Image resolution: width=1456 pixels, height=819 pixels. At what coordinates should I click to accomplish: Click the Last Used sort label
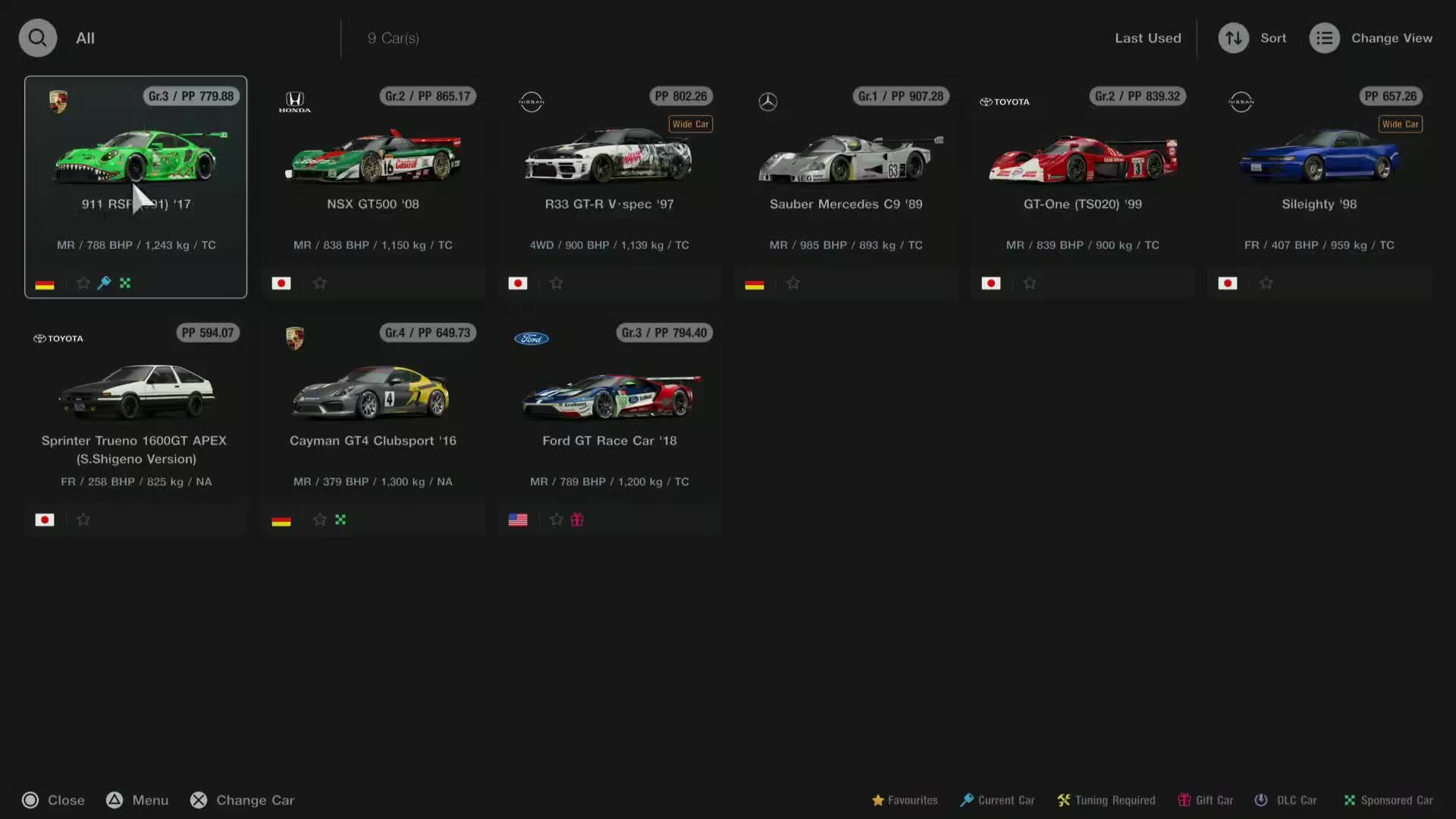[x=1148, y=38]
